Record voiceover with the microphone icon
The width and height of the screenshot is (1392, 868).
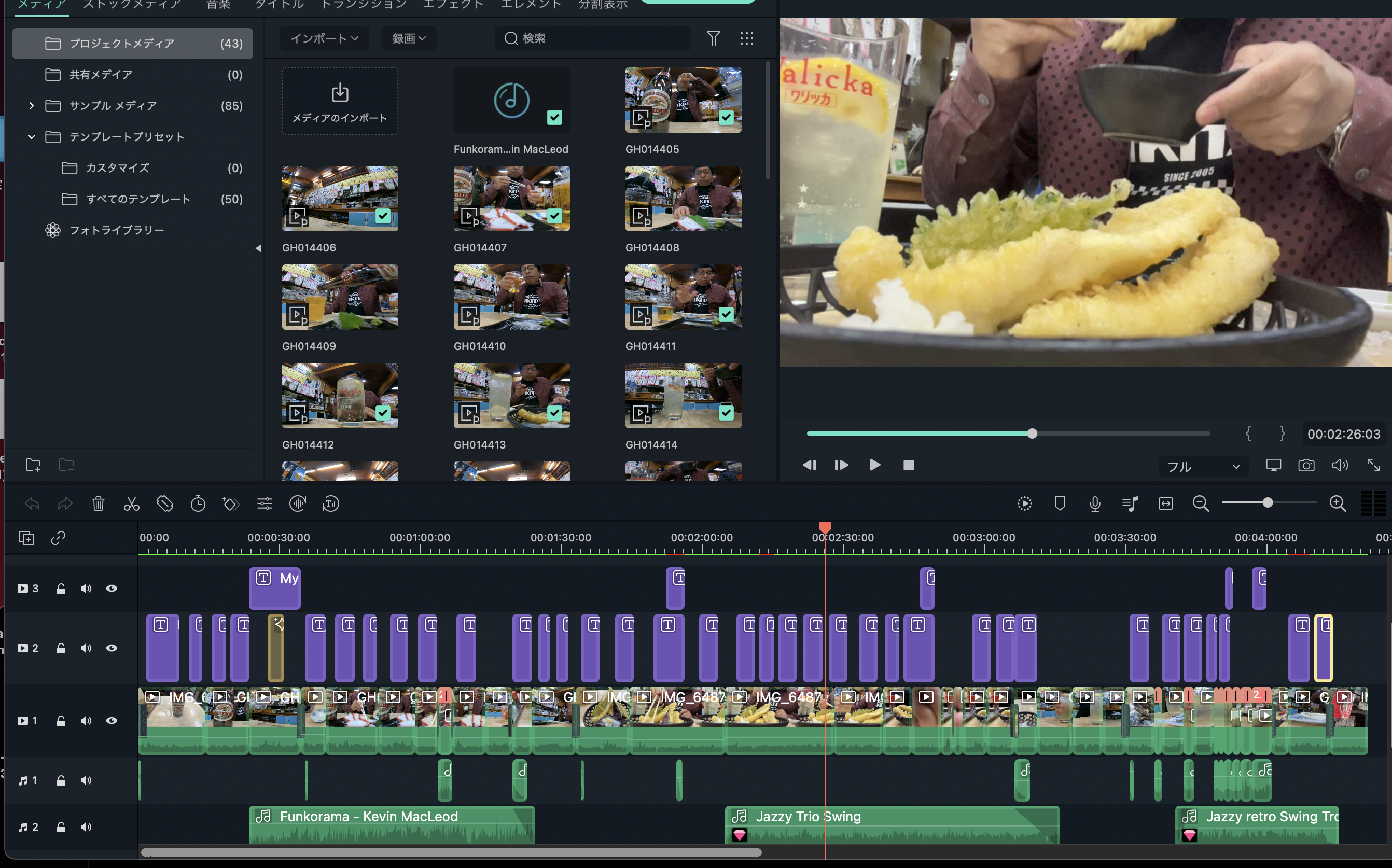(x=1095, y=504)
